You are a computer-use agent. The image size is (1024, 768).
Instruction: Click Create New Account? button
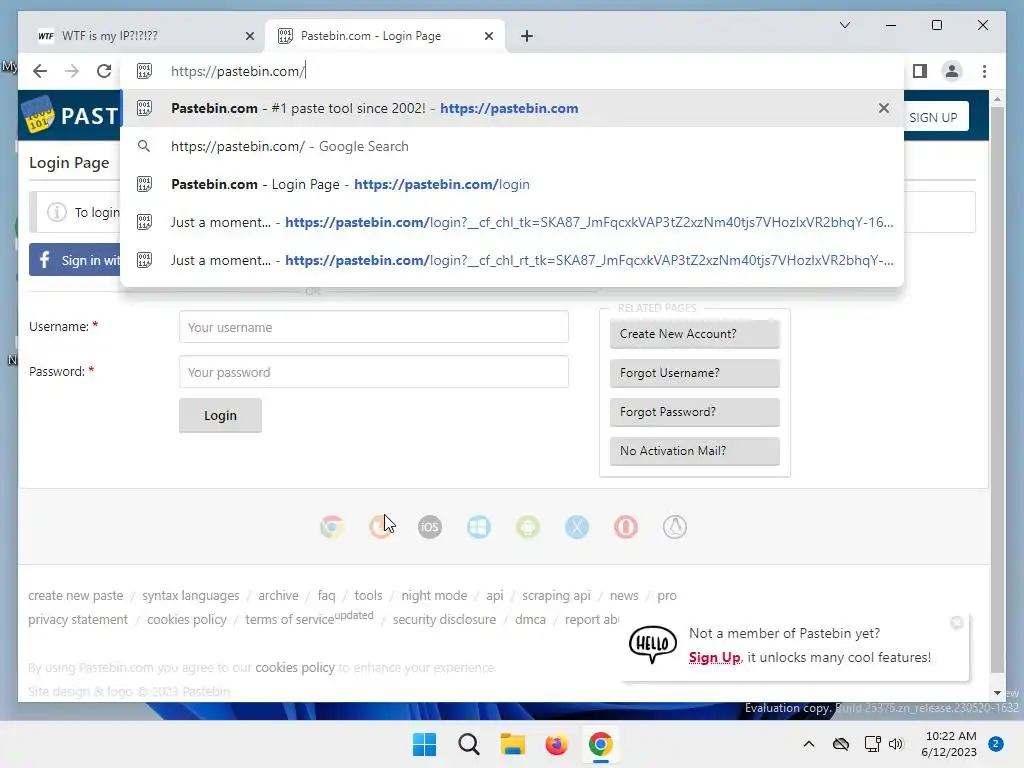(694, 334)
